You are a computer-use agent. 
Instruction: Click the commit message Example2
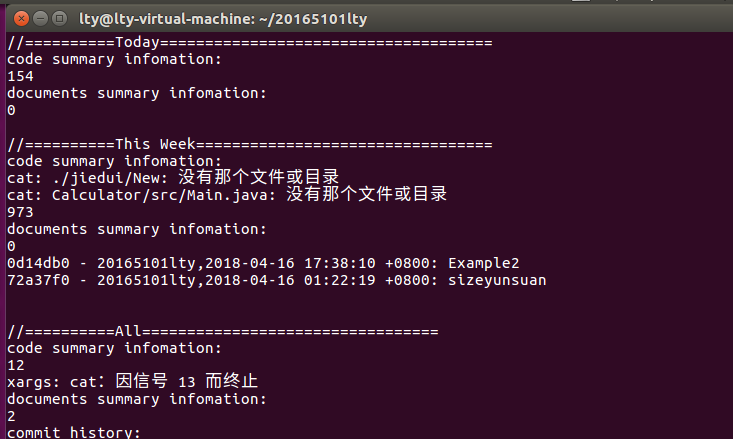point(483,263)
